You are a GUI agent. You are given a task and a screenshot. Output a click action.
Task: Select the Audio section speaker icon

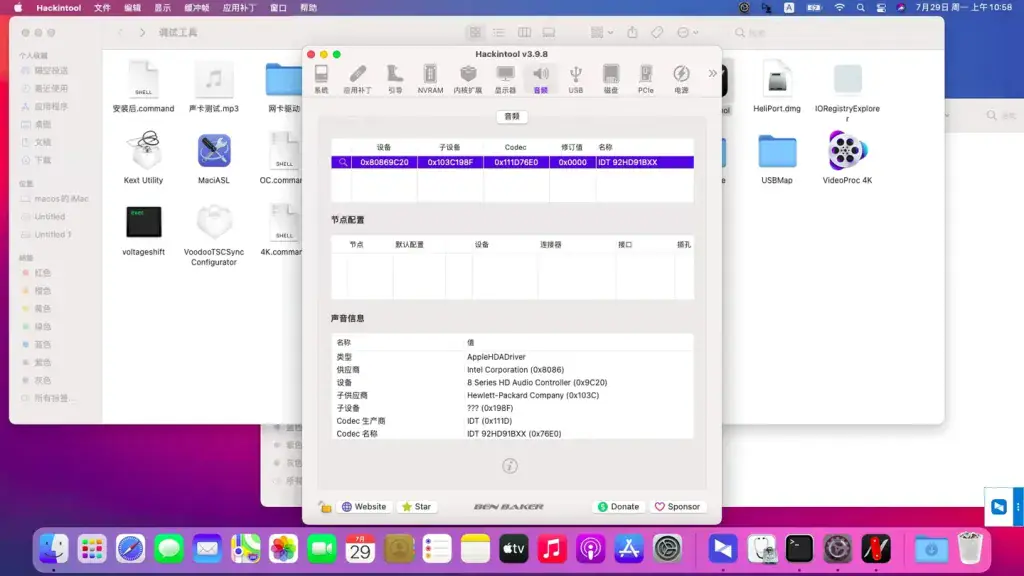pyautogui.click(x=541, y=80)
